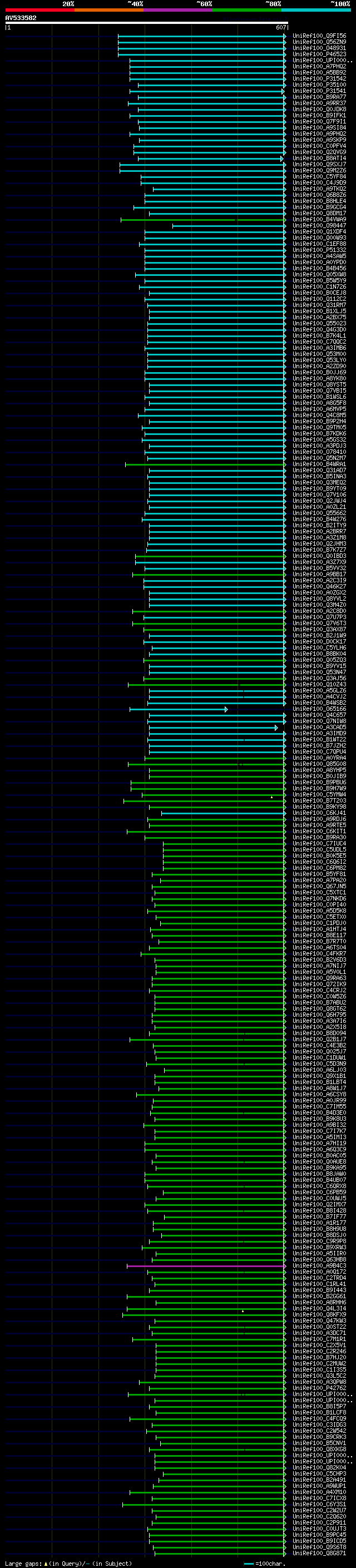Select the UniRef100_P42762 label

coord(319,1388)
